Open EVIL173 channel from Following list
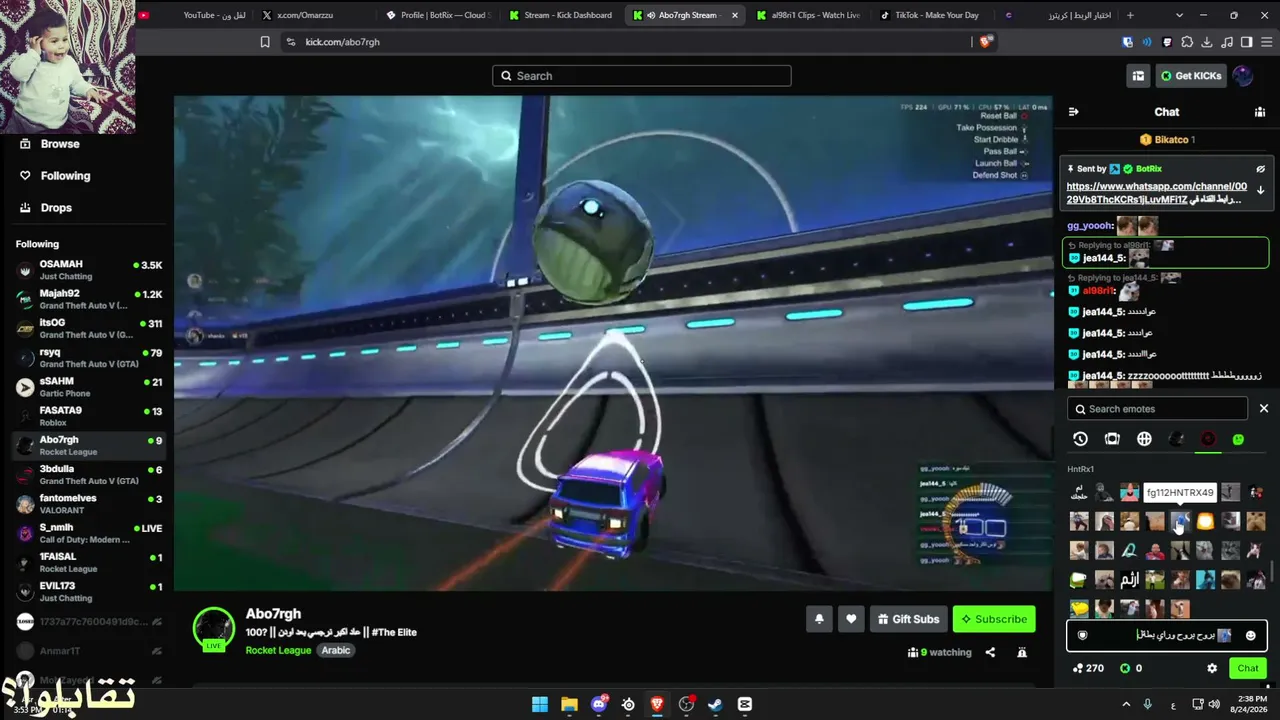Viewport: 1280px width, 720px height. (89, 591)
